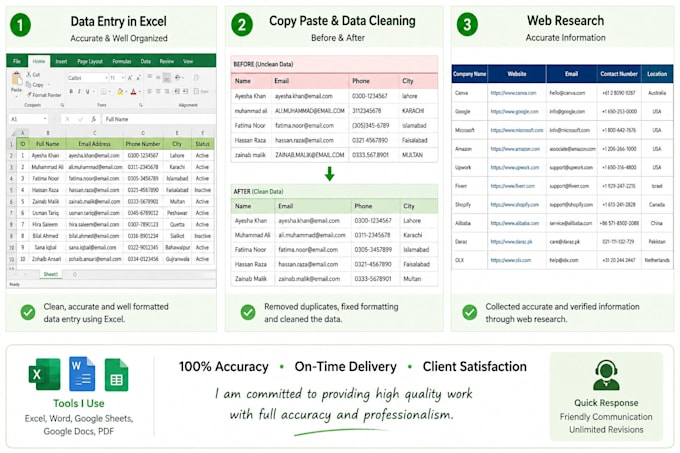The width and height of the screenshot is (680, 453).
Task: Click the Copy icon in the ribbon
Action: tap(28, 85)
